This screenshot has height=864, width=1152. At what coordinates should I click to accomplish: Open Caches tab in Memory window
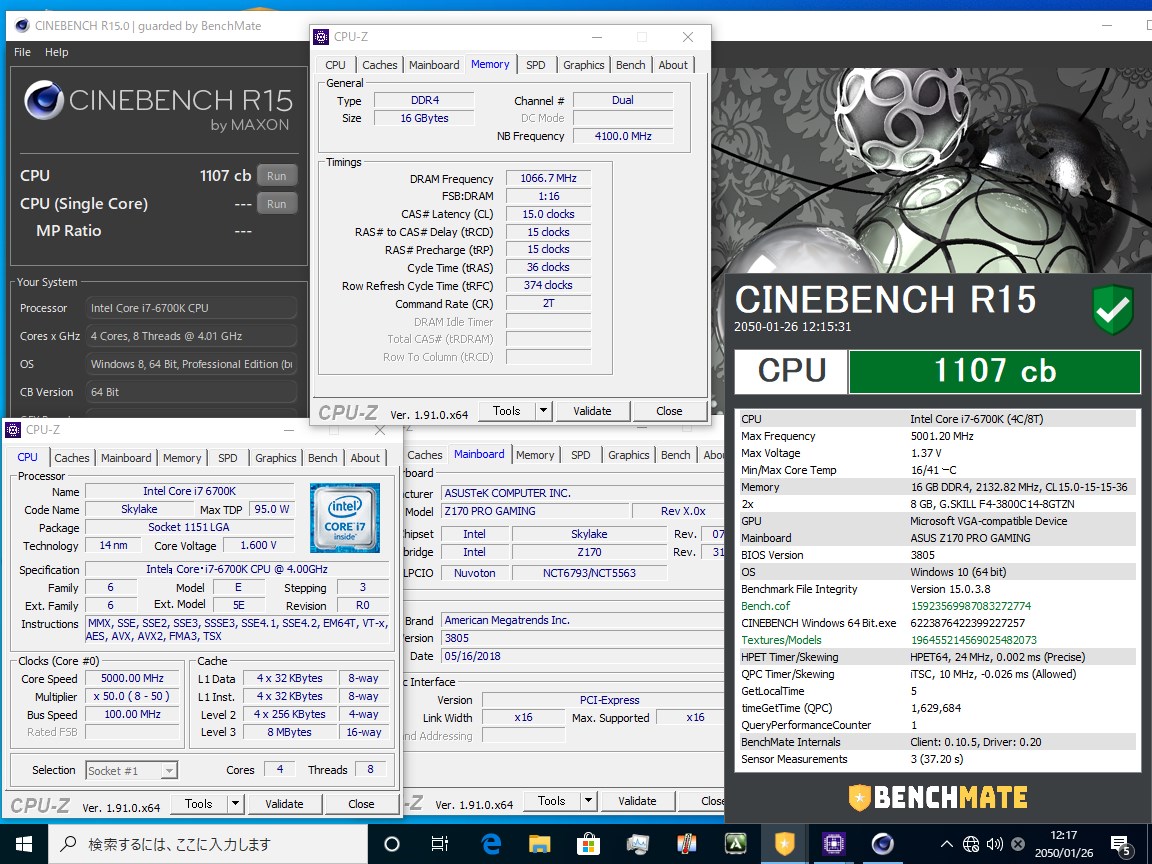(380, 65)
